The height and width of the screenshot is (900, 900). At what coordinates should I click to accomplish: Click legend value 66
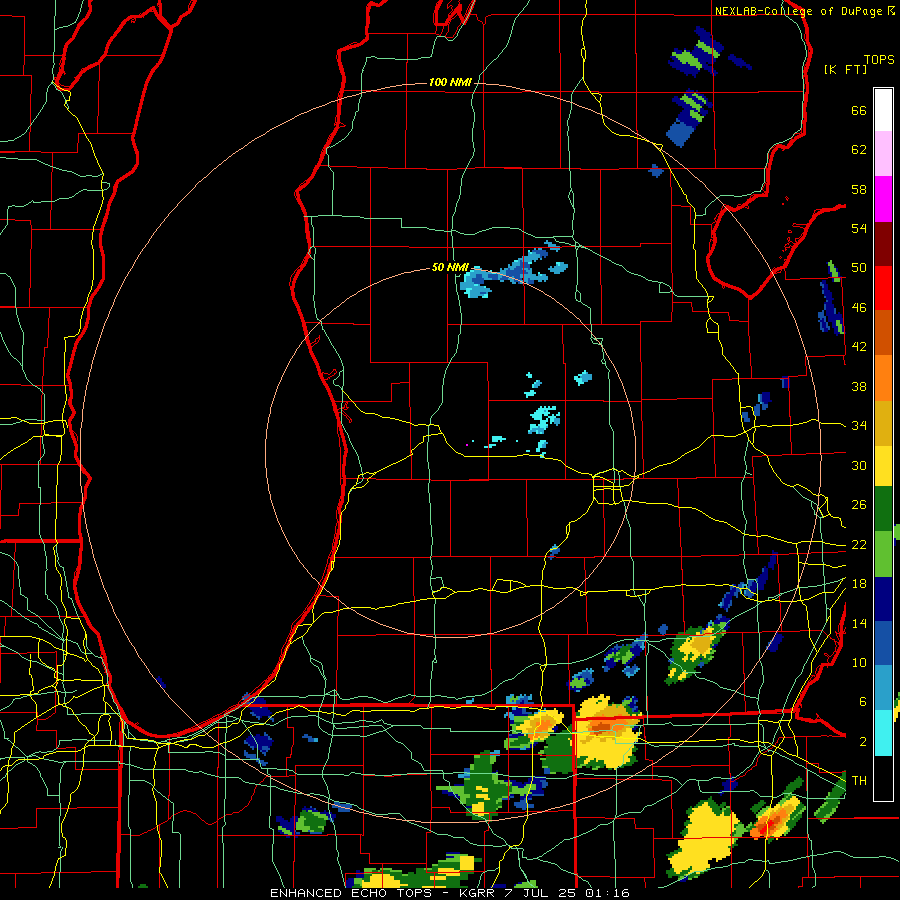(x=859, y=110)
